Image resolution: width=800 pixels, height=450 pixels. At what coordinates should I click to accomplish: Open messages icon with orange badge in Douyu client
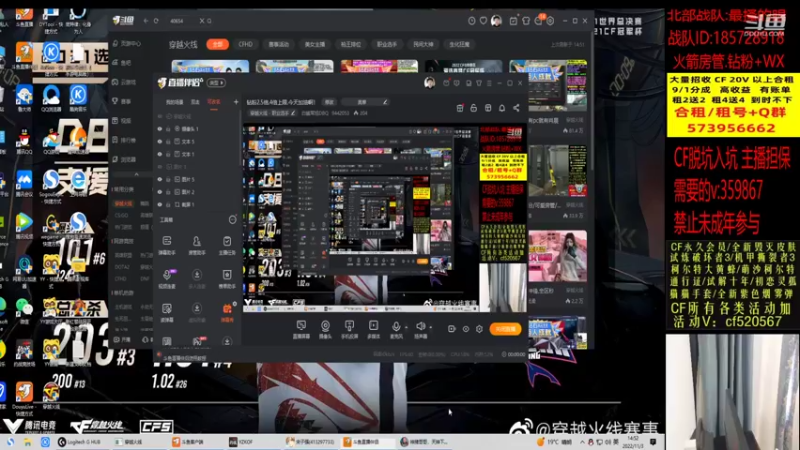point(539,20)
